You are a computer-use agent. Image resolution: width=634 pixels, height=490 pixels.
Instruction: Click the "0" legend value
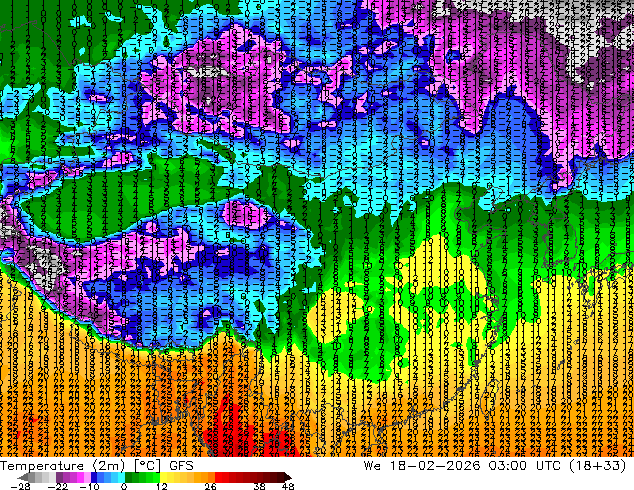point(124,486)
